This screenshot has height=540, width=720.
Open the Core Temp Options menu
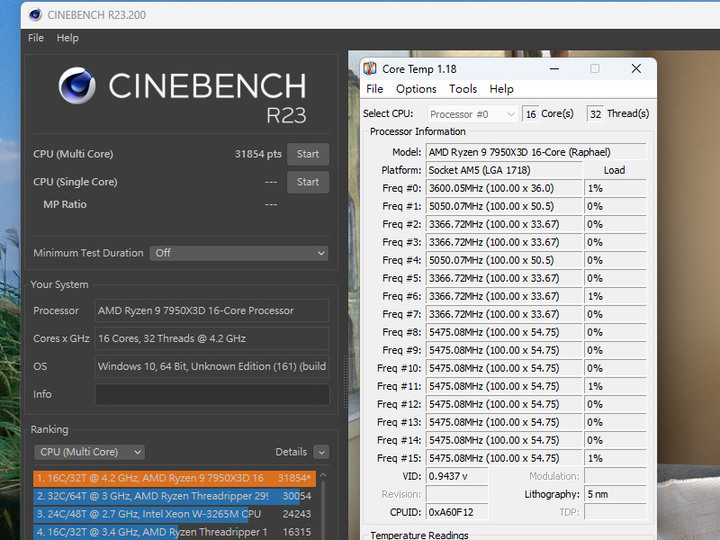point(416,89)
